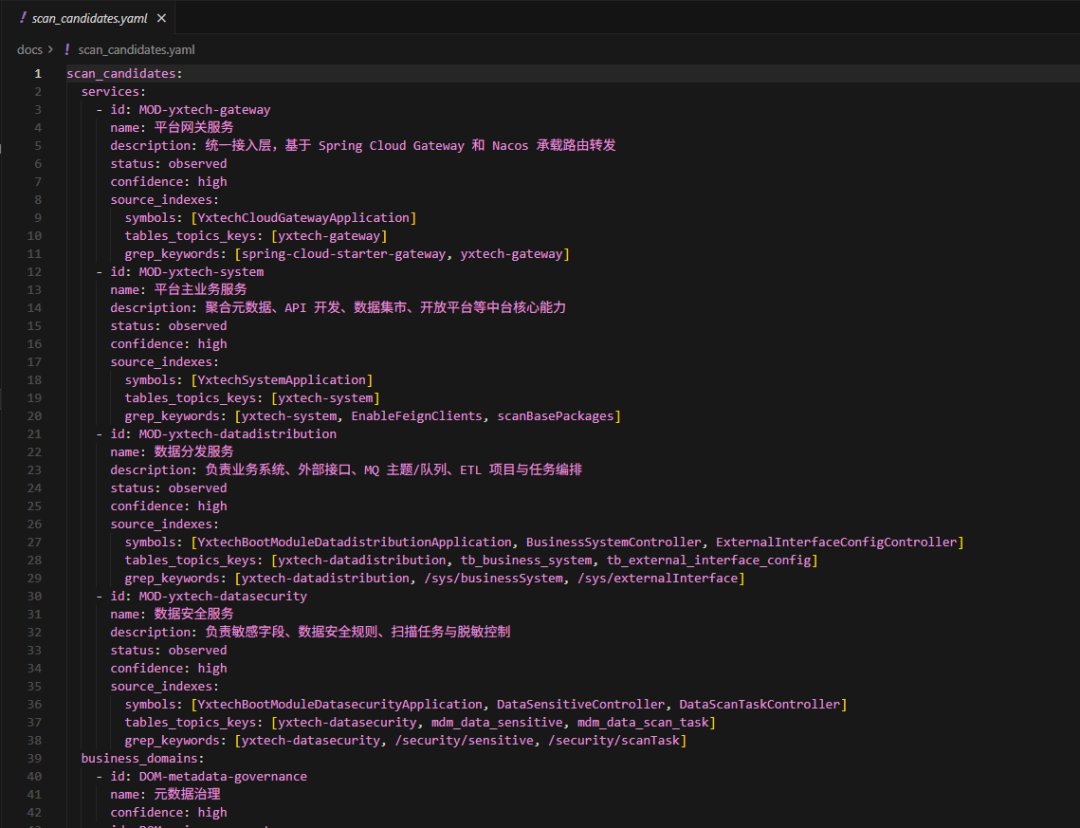
Task: Expand the breadcrumb chevron after docs
Action: (50, 50)
